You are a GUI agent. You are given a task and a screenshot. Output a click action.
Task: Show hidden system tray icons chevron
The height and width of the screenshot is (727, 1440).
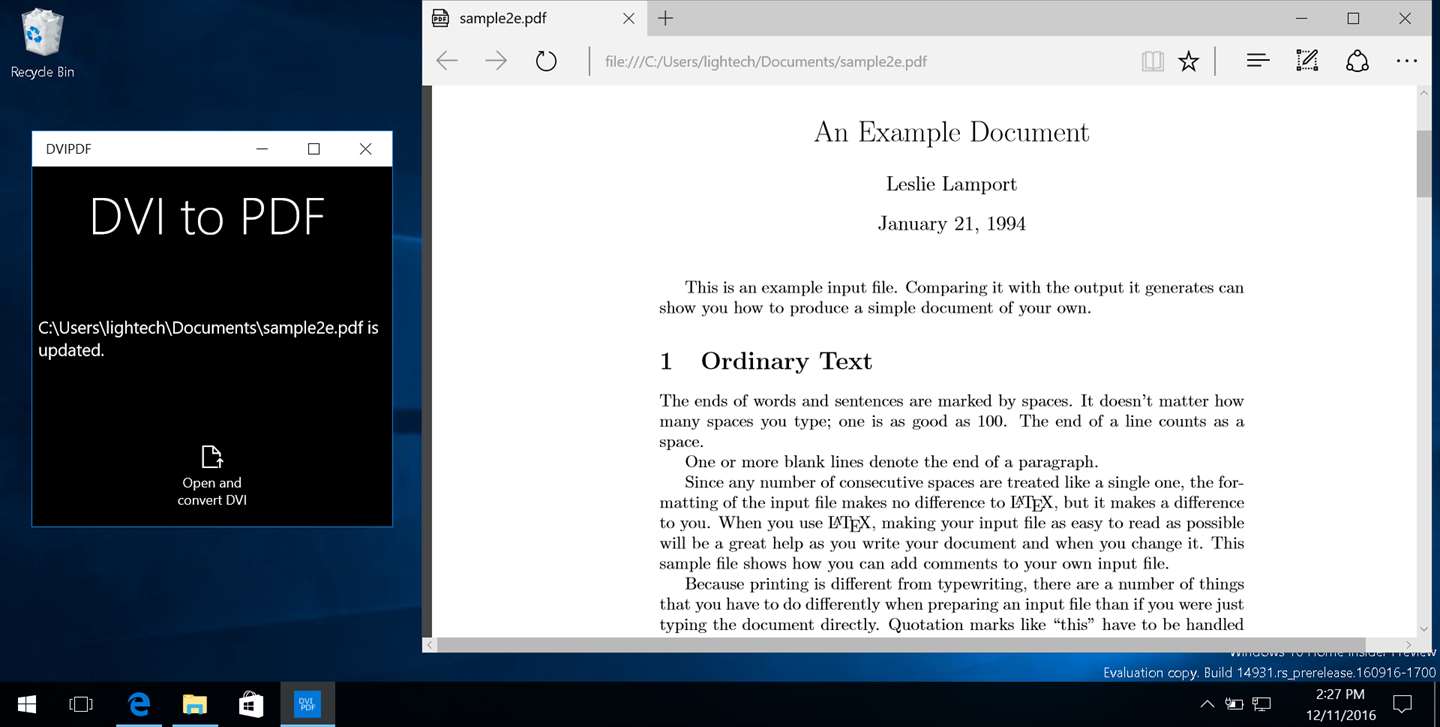coord(1207,704)
